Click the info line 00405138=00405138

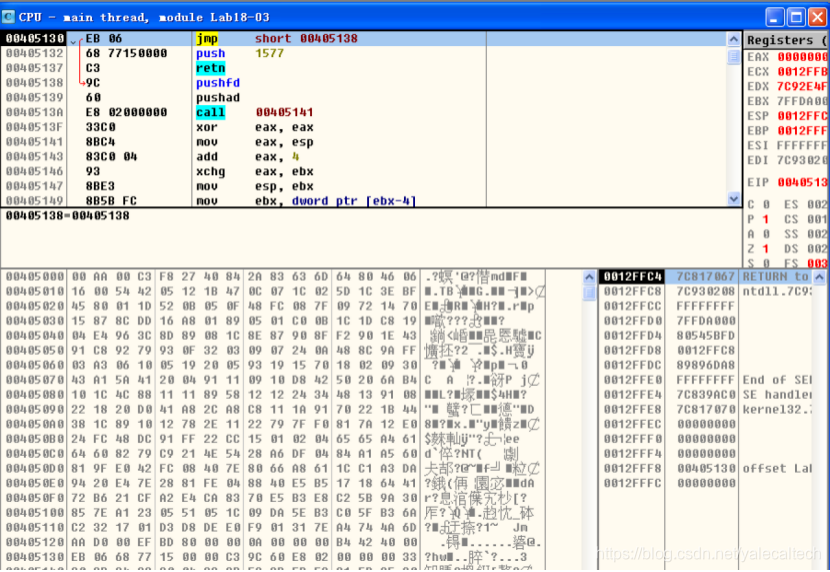(x=67, y=215)
